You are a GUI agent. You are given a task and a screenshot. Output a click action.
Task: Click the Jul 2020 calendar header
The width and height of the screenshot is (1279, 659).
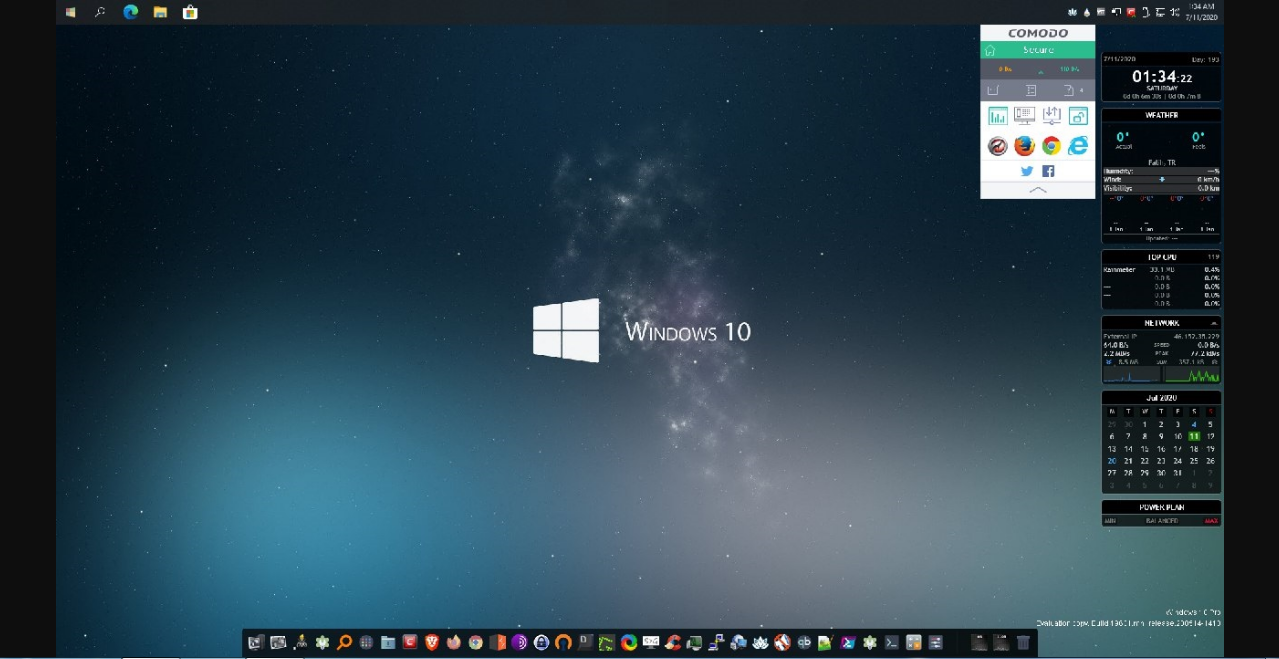1161,398
